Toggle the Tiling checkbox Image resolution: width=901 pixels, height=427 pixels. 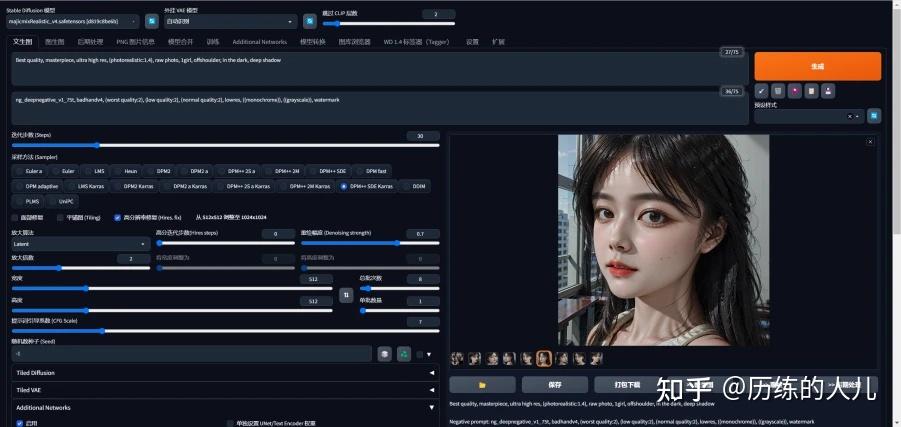pyautogui.click(x=60, y=218)
